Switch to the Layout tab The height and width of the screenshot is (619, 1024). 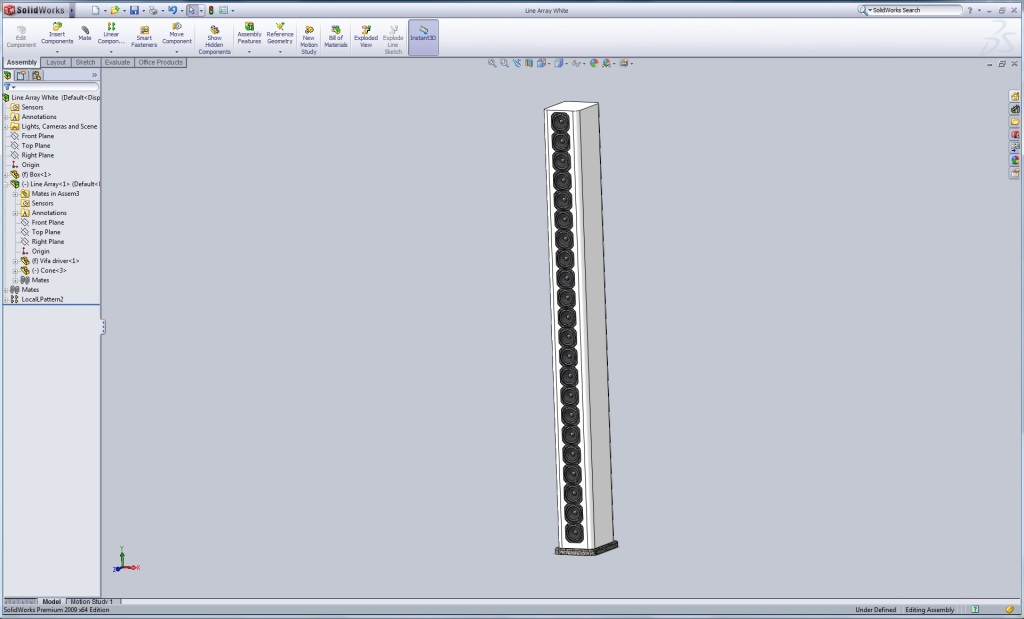(x=56, y=63)
